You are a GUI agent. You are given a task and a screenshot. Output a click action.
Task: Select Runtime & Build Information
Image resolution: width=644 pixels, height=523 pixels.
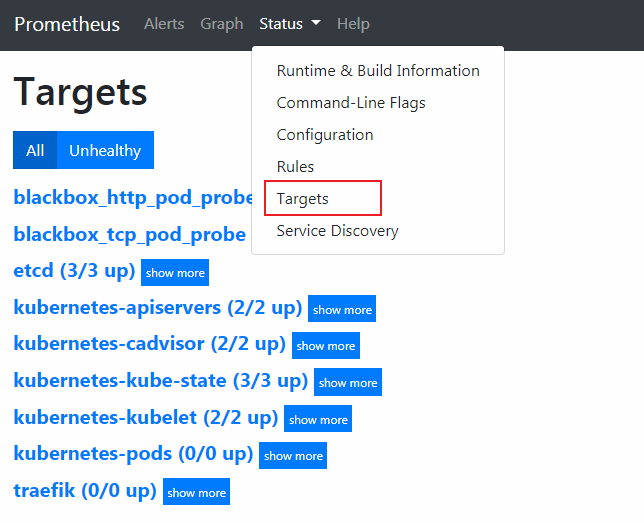pyautogui.click(x=378, y=71)
